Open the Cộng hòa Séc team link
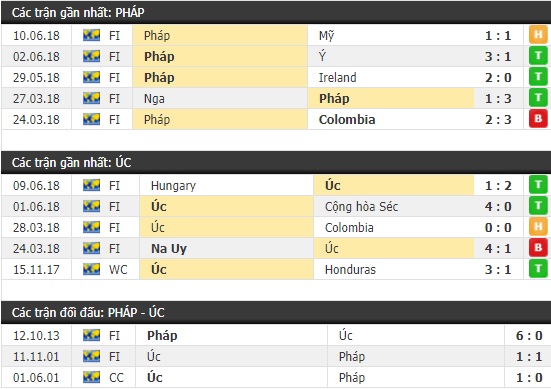The height and width of the screenshot is (389, 551). tap(361, 207)
